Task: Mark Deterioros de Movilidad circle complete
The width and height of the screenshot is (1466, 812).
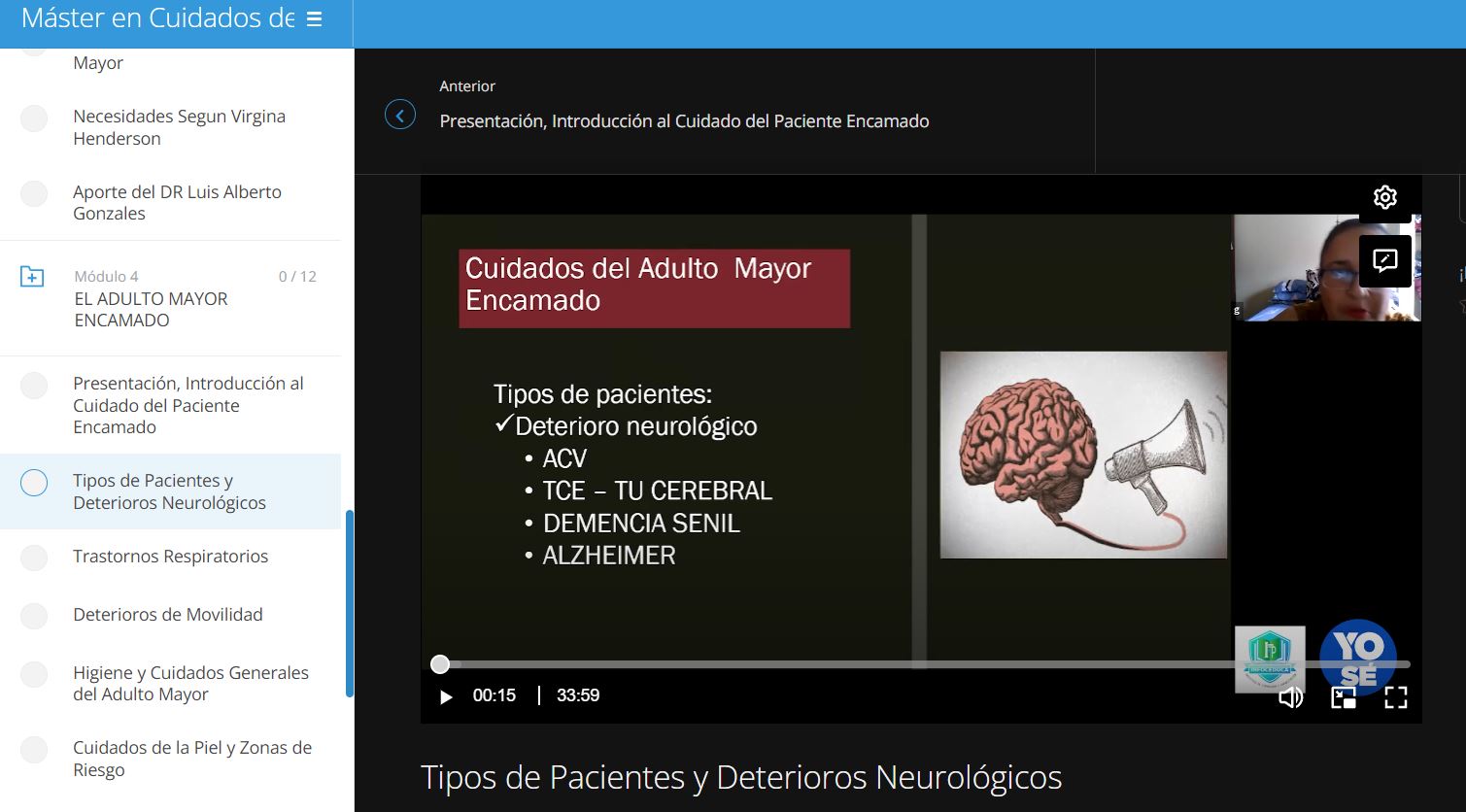Action: [x=34, y=616]
